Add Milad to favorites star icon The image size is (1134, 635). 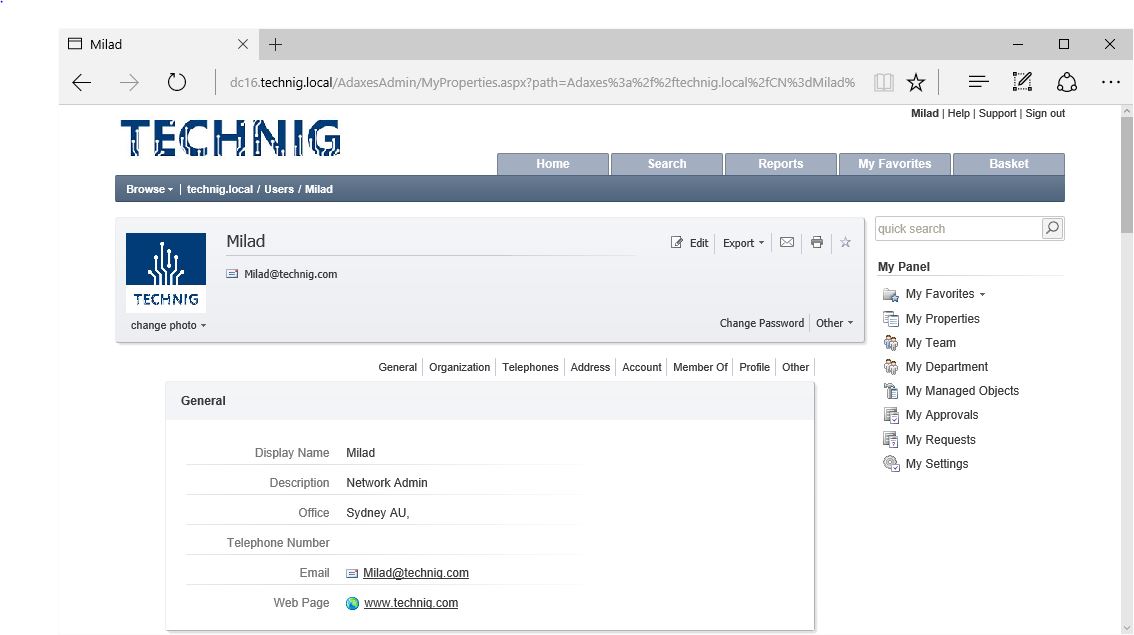tap(845, 242)
